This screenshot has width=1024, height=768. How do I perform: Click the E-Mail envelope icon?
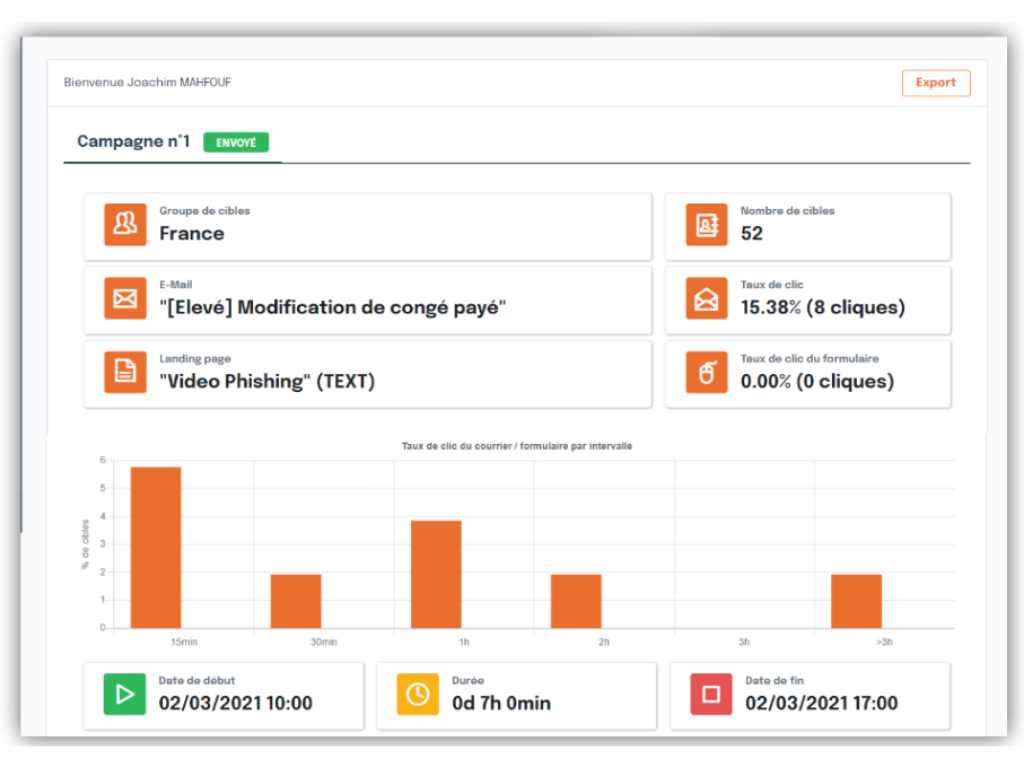[125, 298]
